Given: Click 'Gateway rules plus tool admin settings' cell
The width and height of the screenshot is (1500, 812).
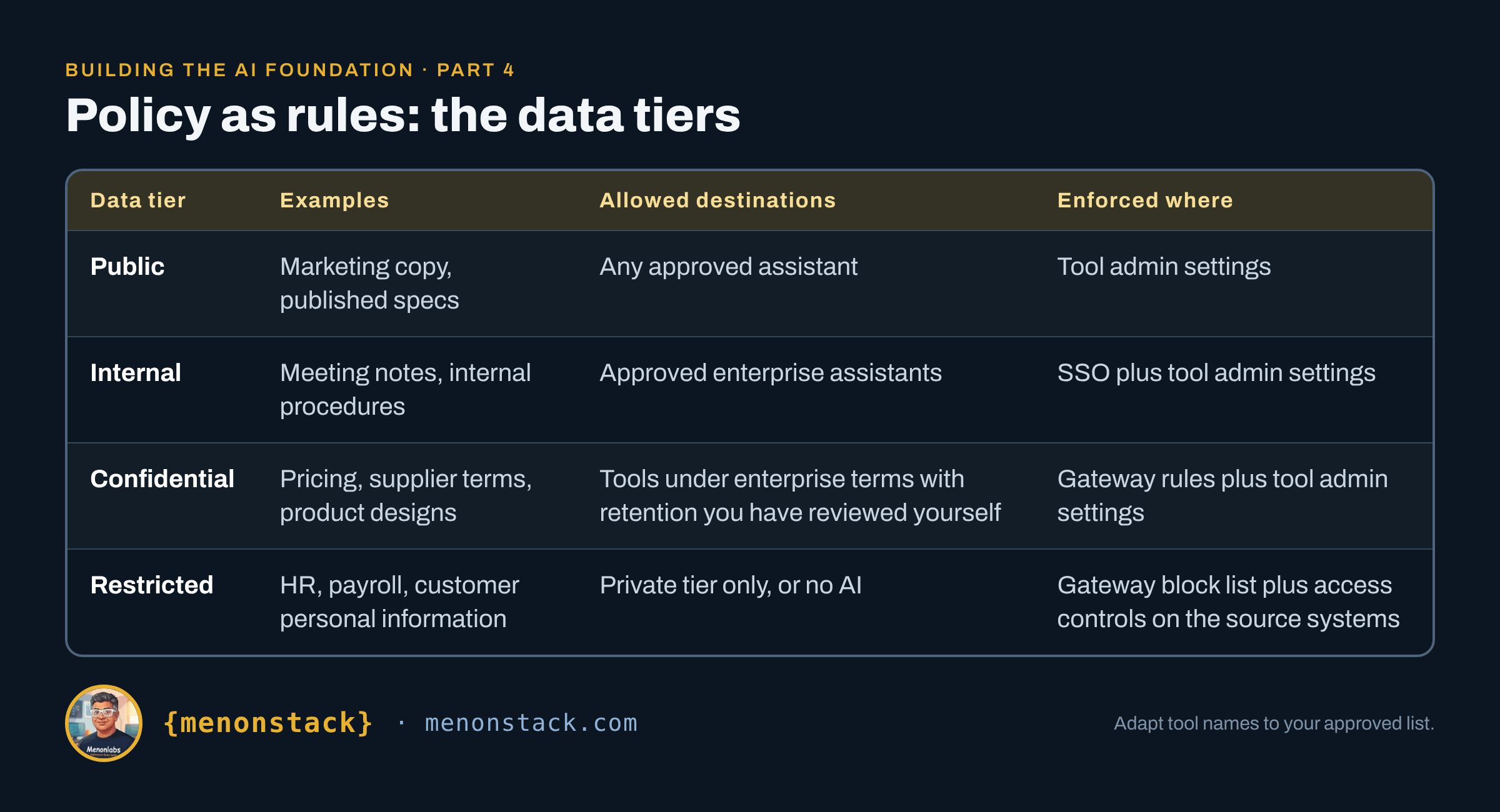Looking at the screenshot, I should pyautogui.click(x=1222, y=496).
